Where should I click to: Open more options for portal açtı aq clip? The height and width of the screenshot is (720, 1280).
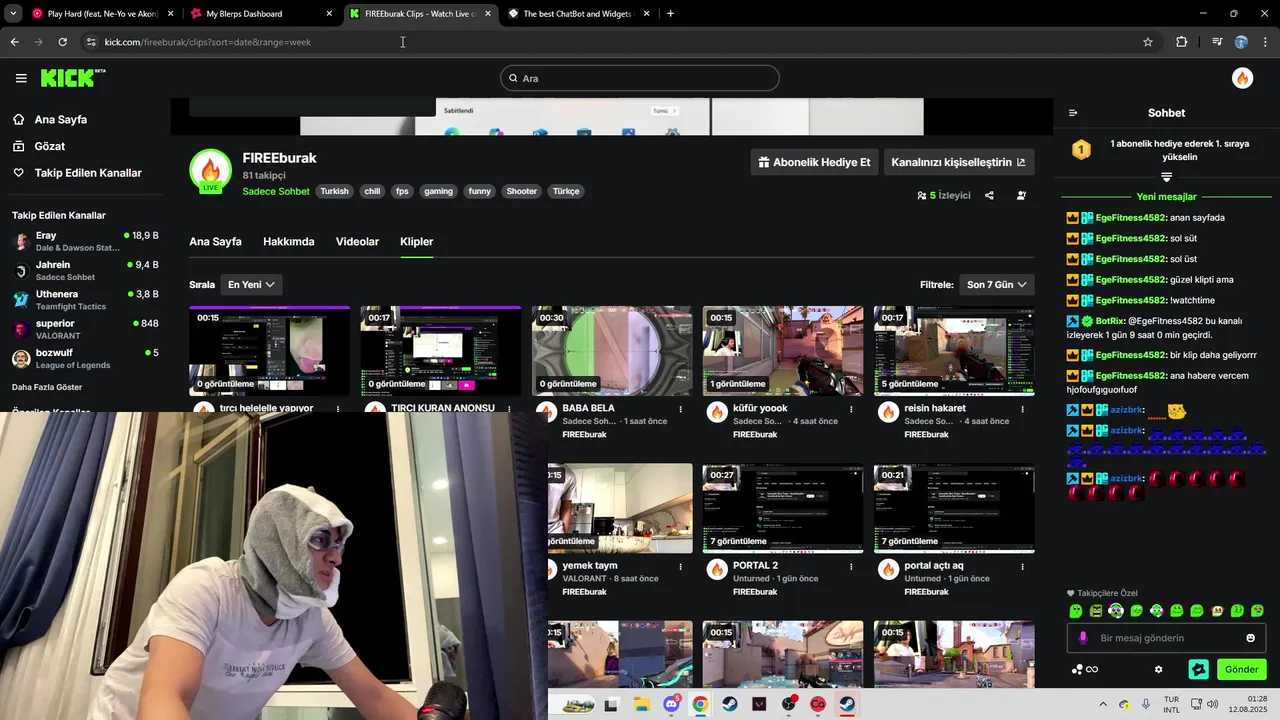coord(1023,566)
